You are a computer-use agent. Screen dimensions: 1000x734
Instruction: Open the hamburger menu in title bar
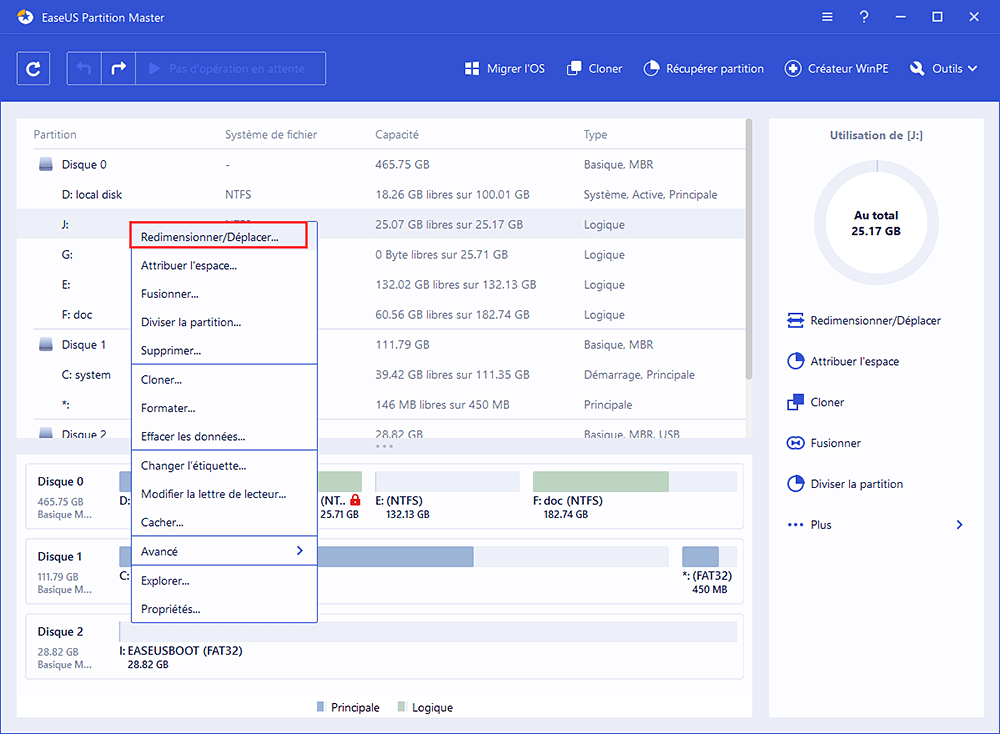(827, 17)
